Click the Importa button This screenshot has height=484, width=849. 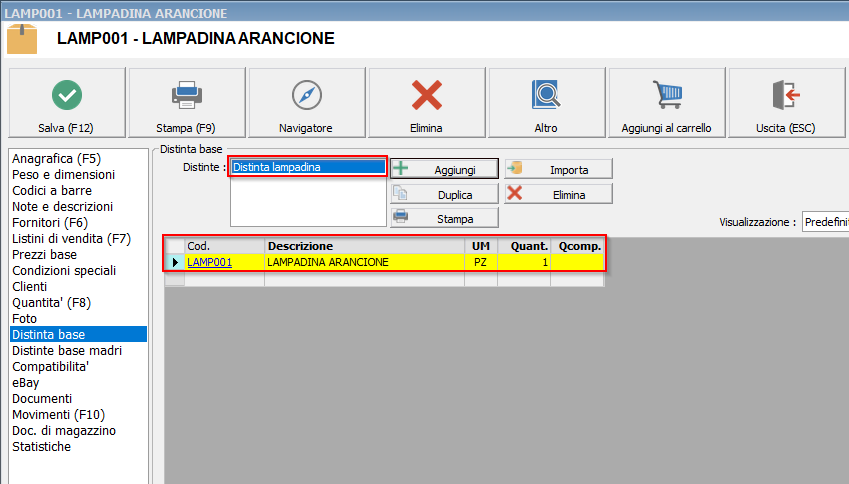[558, 169]
